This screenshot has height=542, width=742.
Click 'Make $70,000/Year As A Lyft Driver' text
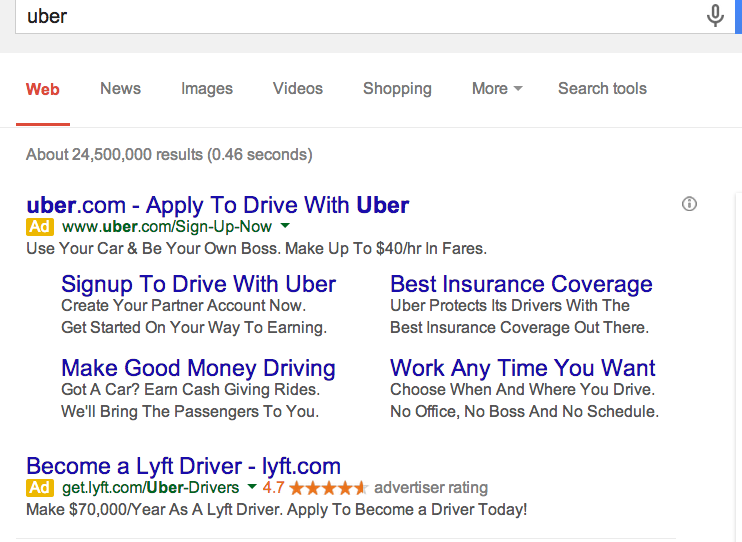276,510
